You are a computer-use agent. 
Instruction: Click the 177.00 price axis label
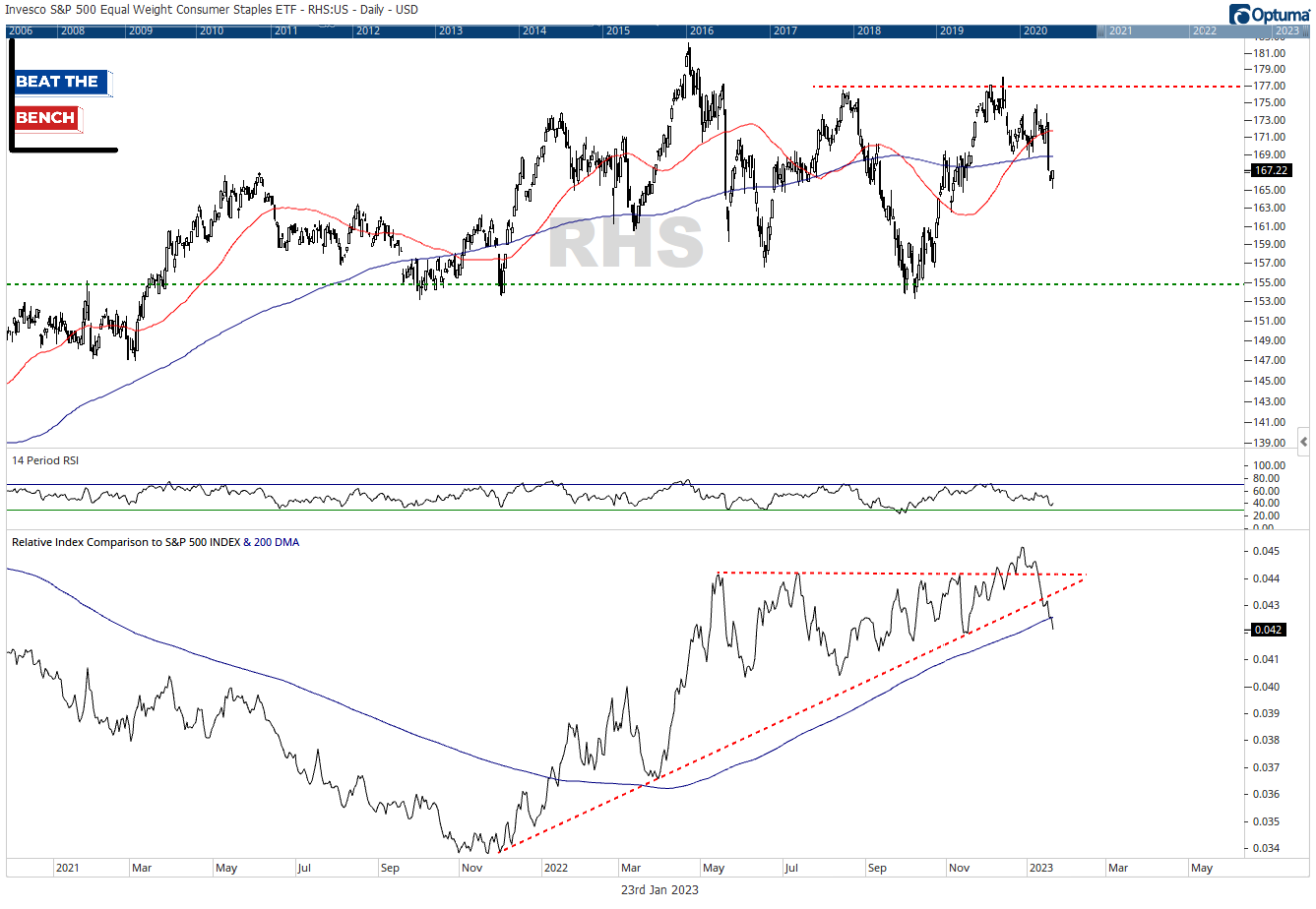pyautogui.click(x=1270, y=86)
